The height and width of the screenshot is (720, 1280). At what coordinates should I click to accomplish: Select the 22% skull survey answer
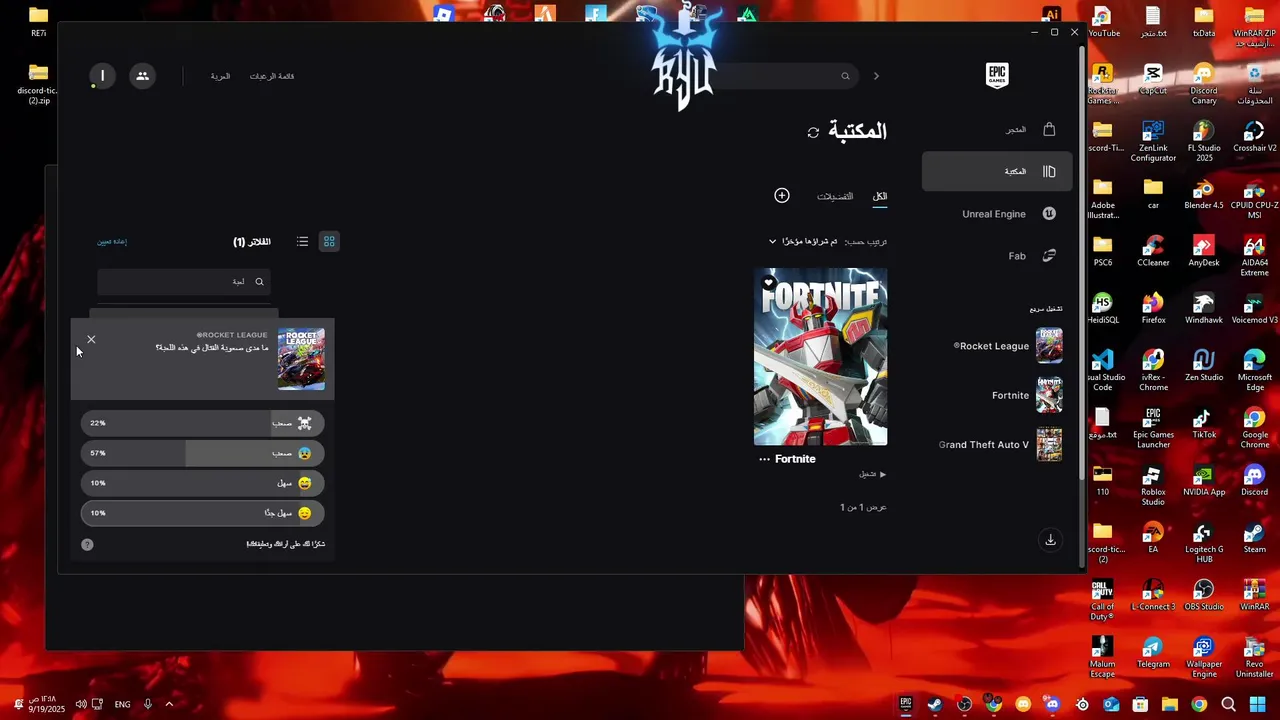tap(202, 423)
